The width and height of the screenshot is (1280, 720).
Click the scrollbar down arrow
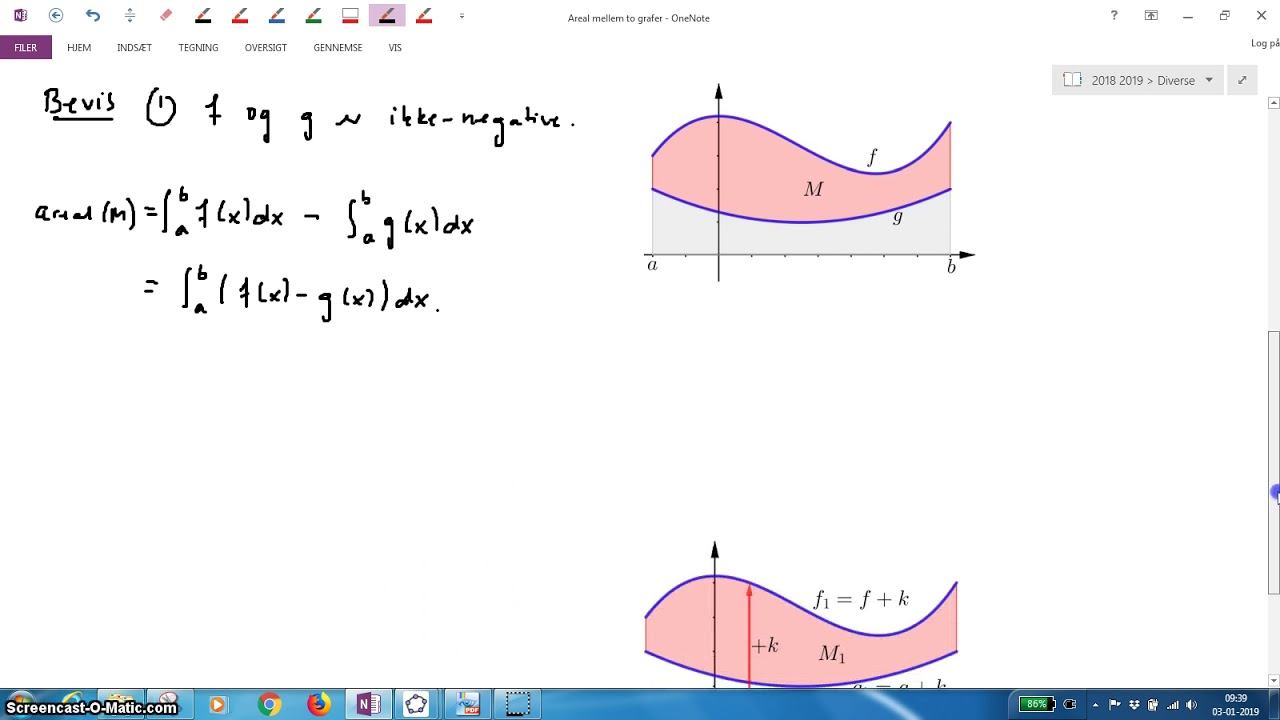click(1274, 682)
